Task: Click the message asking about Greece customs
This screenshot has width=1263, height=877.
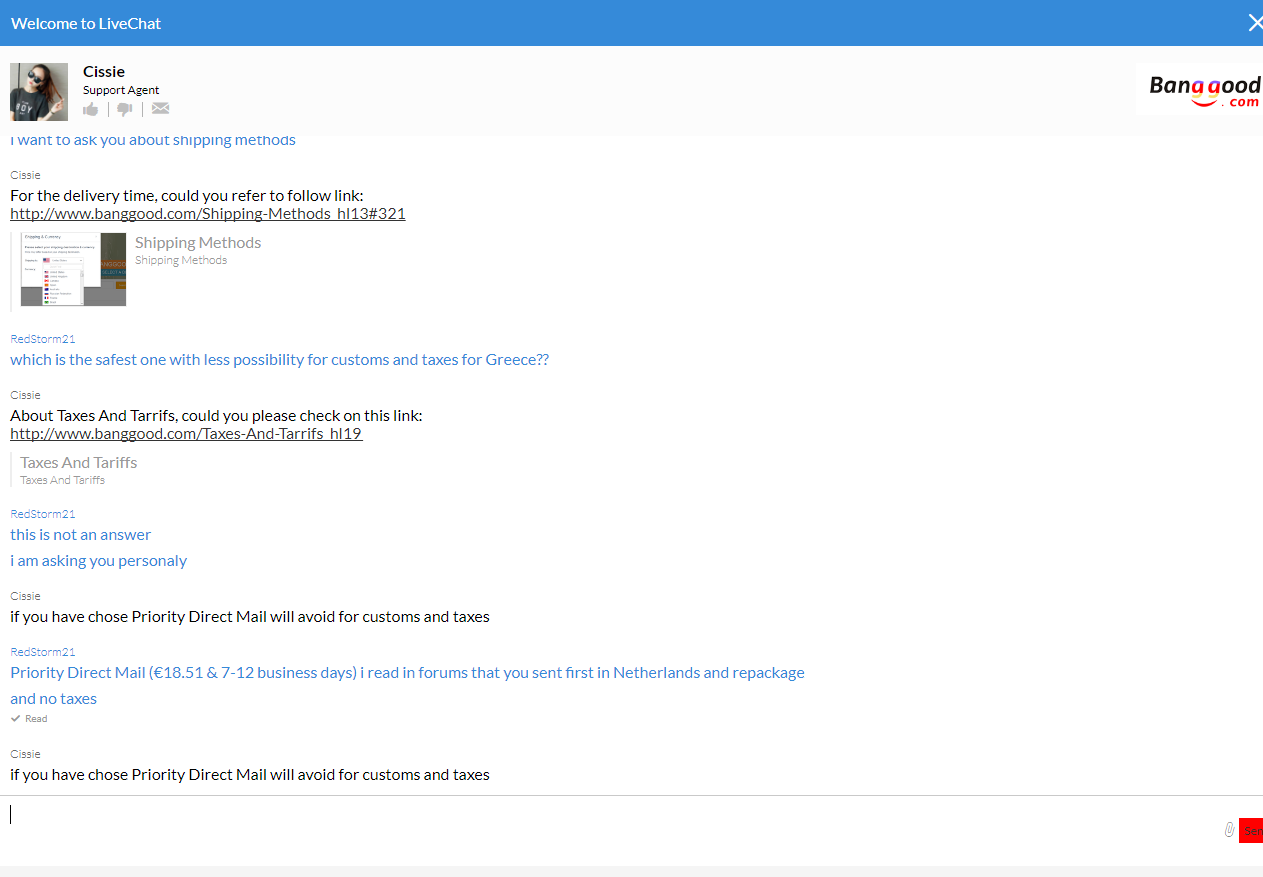Action: (279, 360)
